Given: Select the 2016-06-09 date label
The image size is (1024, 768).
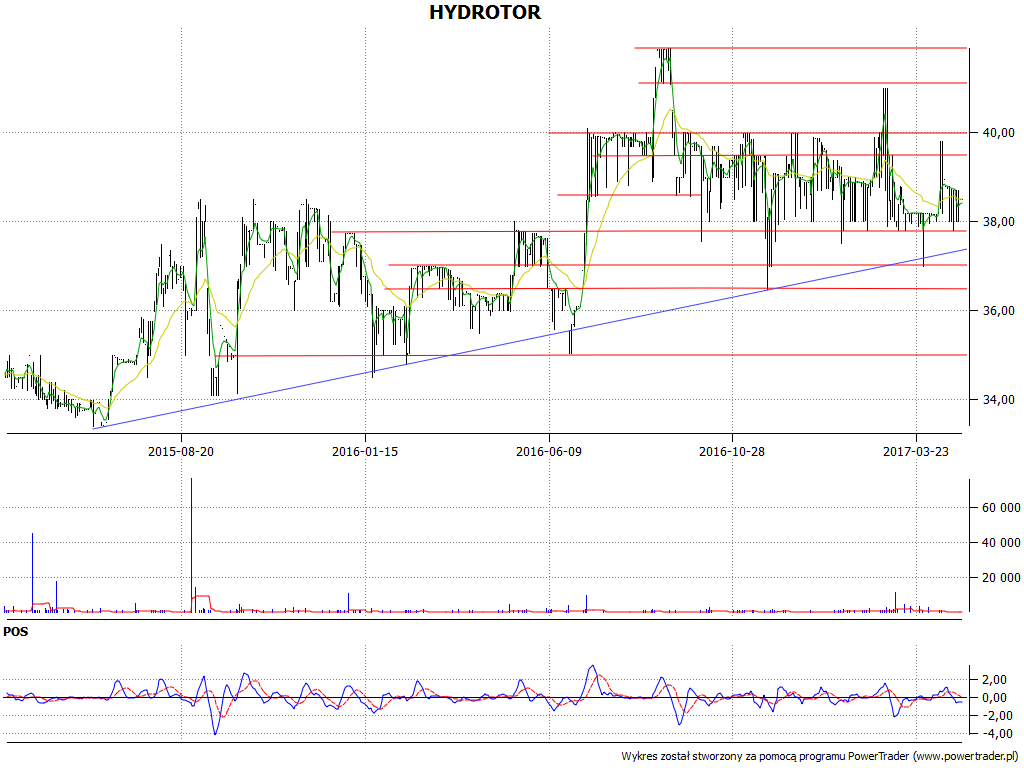Looking at the screenshot, I should coord(549,451).
